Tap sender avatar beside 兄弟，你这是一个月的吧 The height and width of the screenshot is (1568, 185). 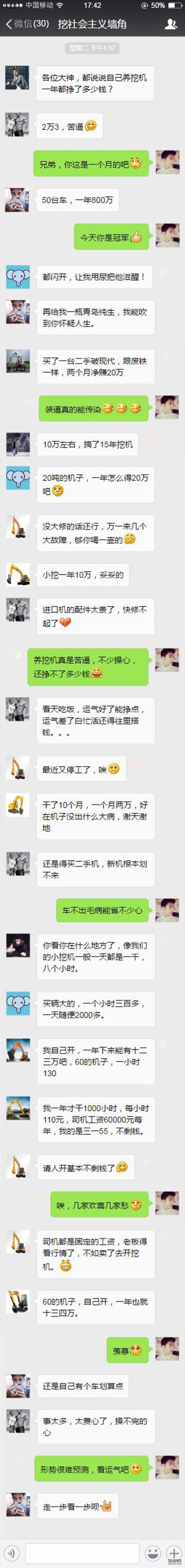(167, 162)
